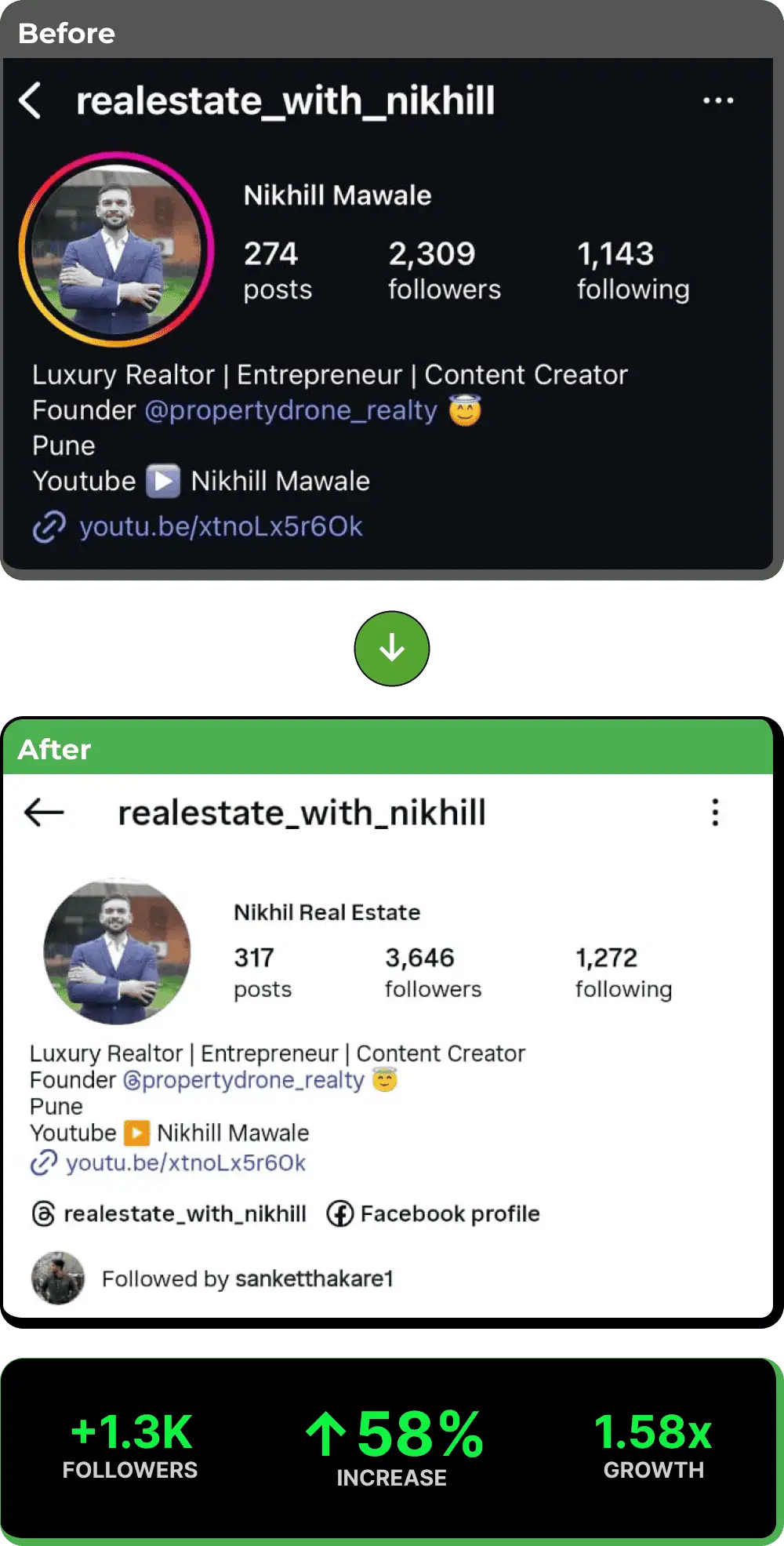784x1546 pixels.
Task: Open 1,272 following list
Action: tap(623, 973)
